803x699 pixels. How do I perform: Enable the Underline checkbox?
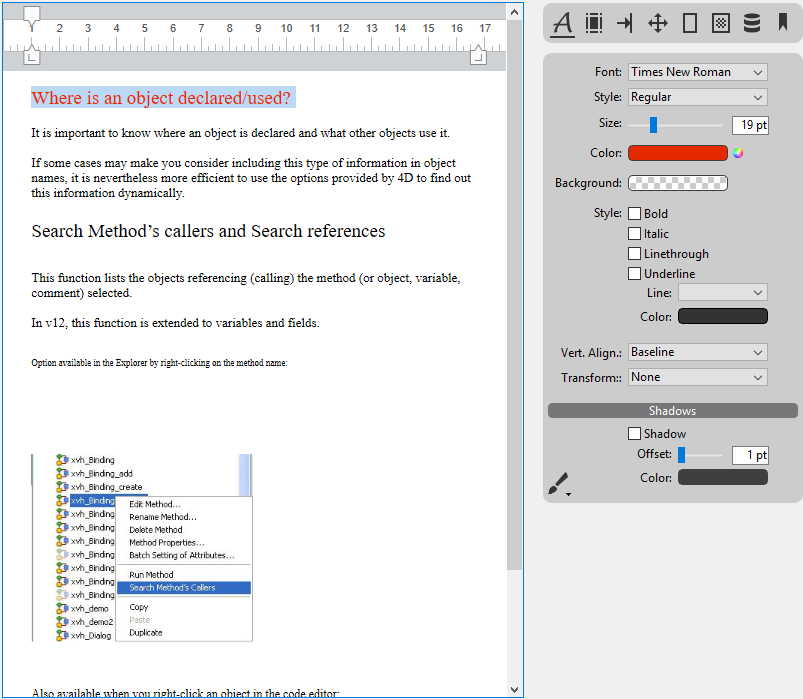pyautogui.click(x=634, y=274)
